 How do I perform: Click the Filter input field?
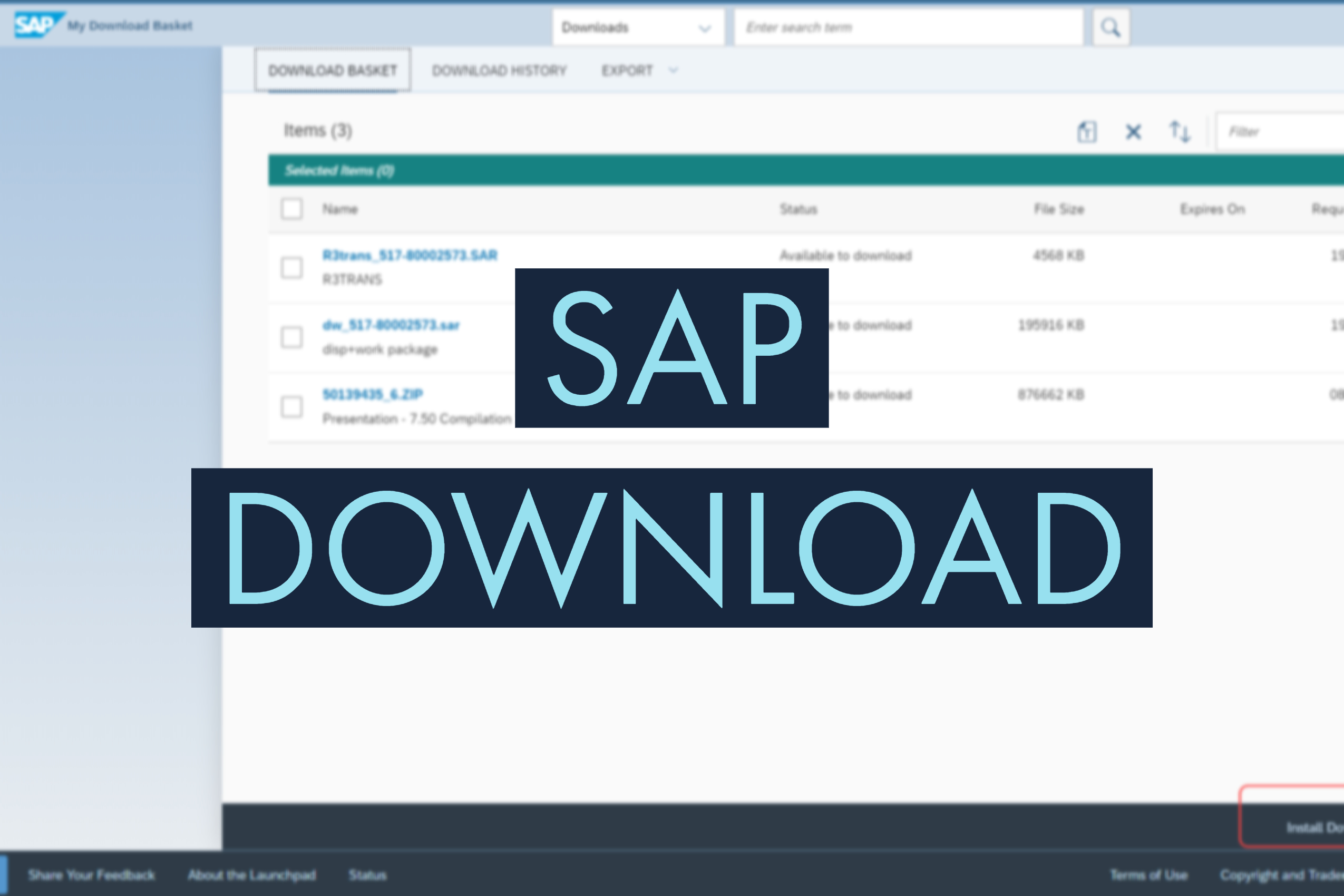pos(1280,131)
